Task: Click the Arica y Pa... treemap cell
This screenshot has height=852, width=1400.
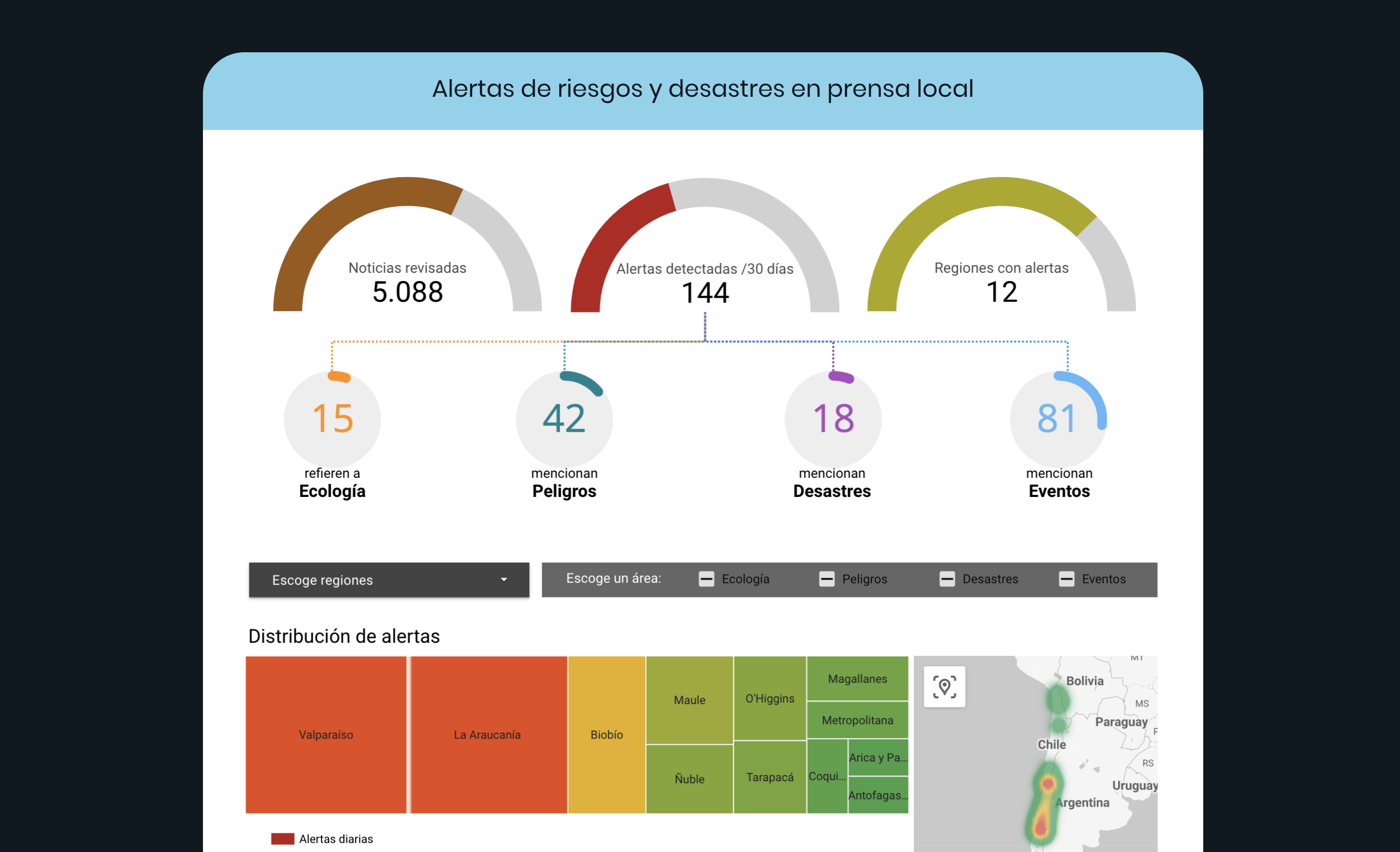Action: 878,757
